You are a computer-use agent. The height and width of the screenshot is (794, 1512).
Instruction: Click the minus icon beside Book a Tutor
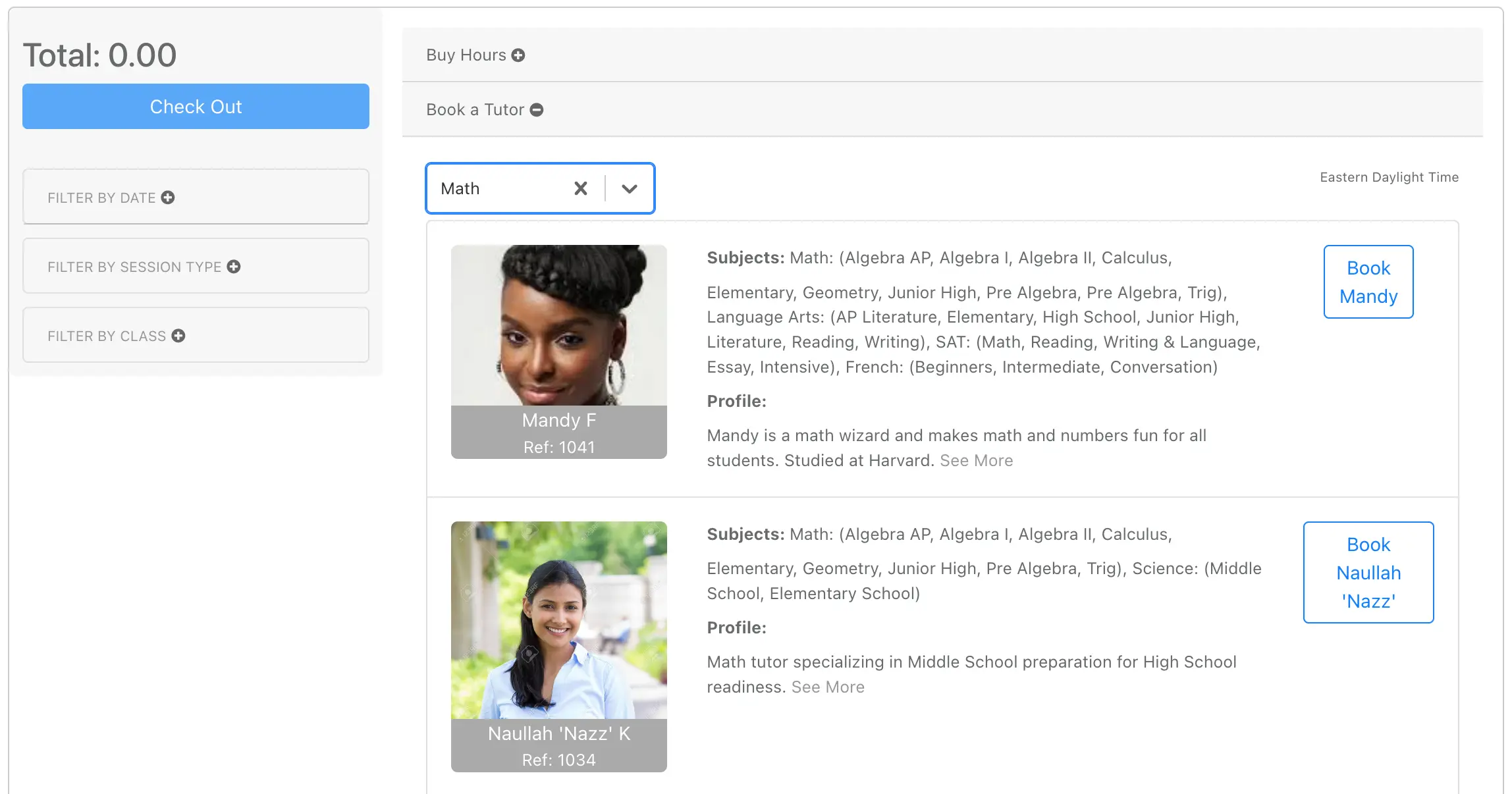pos(537,110)
